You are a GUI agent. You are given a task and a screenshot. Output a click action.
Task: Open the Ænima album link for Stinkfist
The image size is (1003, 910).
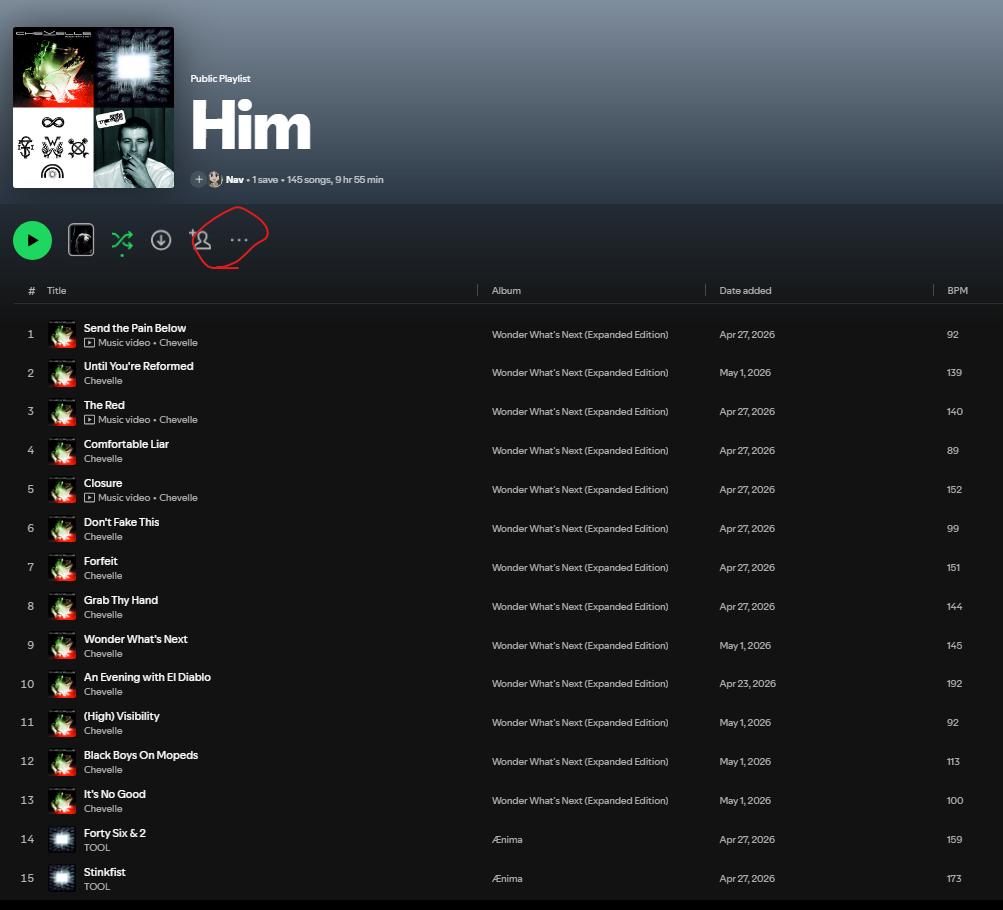tap(507, 879)
